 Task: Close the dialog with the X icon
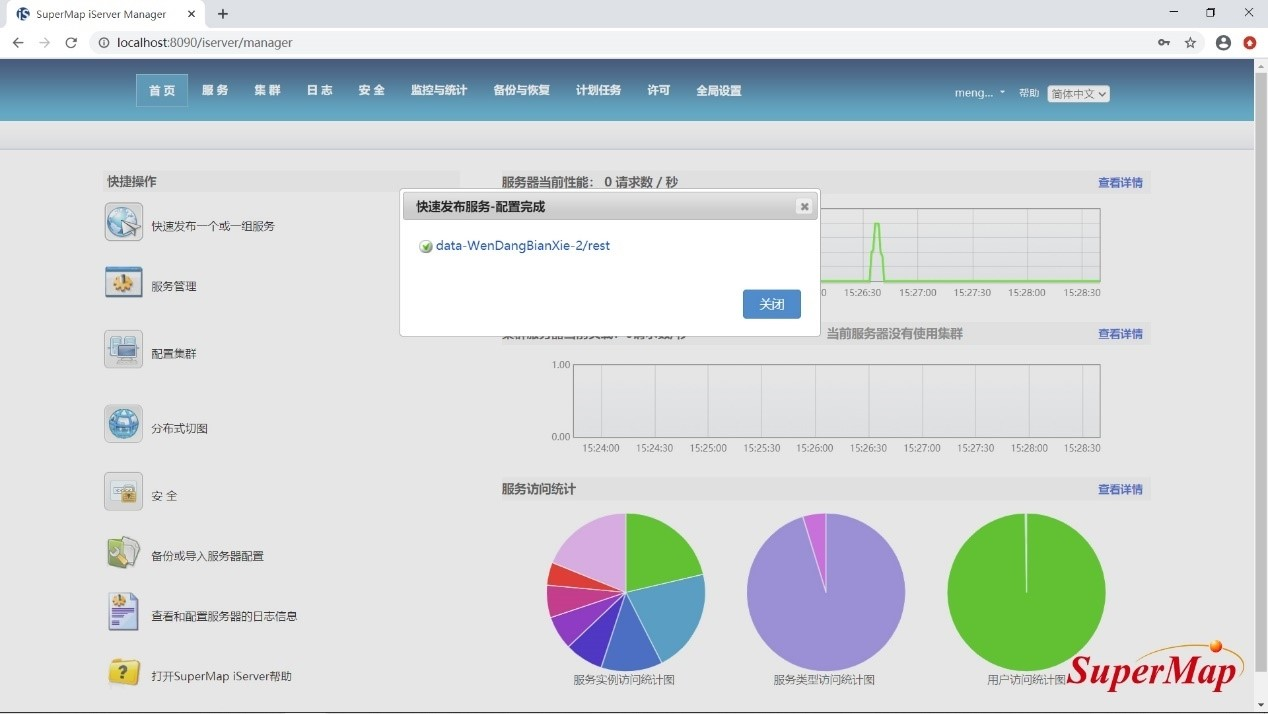coord(804,207)
